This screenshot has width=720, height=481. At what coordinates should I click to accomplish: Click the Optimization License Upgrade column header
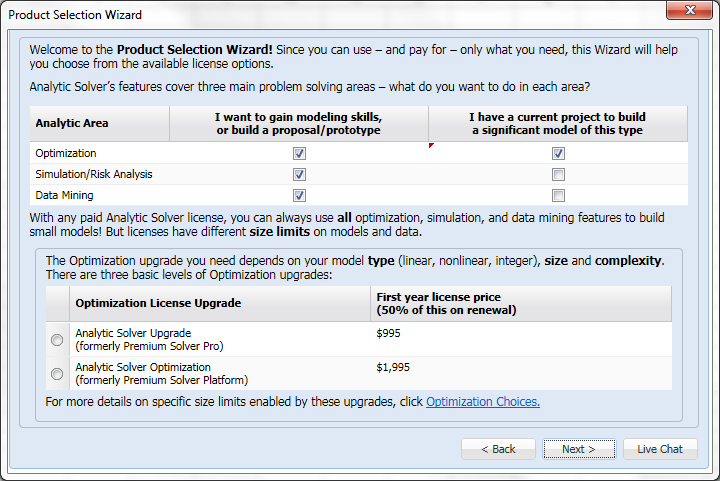click(x=159, y=303)
